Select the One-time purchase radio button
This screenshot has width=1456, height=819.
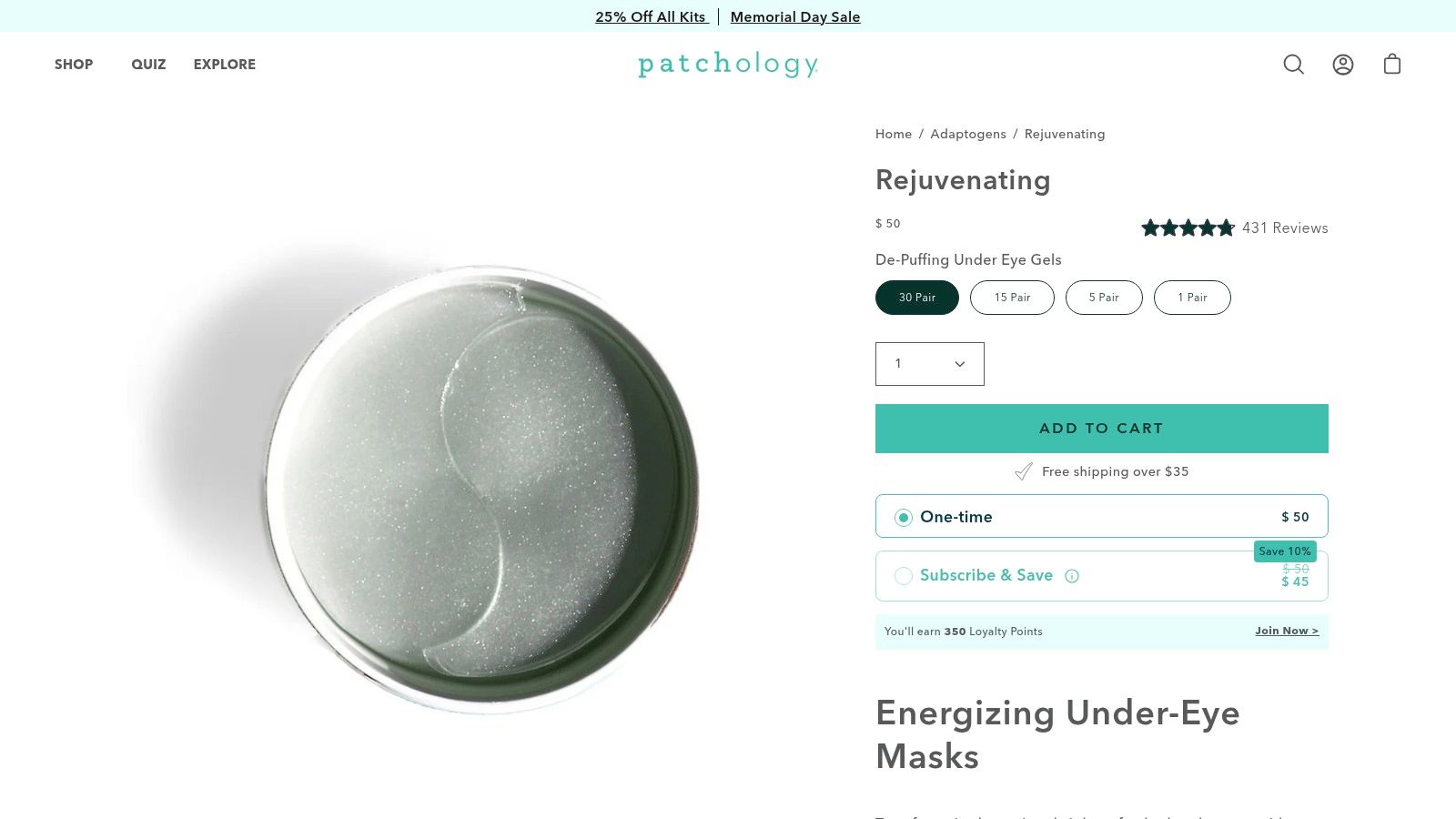click(904, 518)
